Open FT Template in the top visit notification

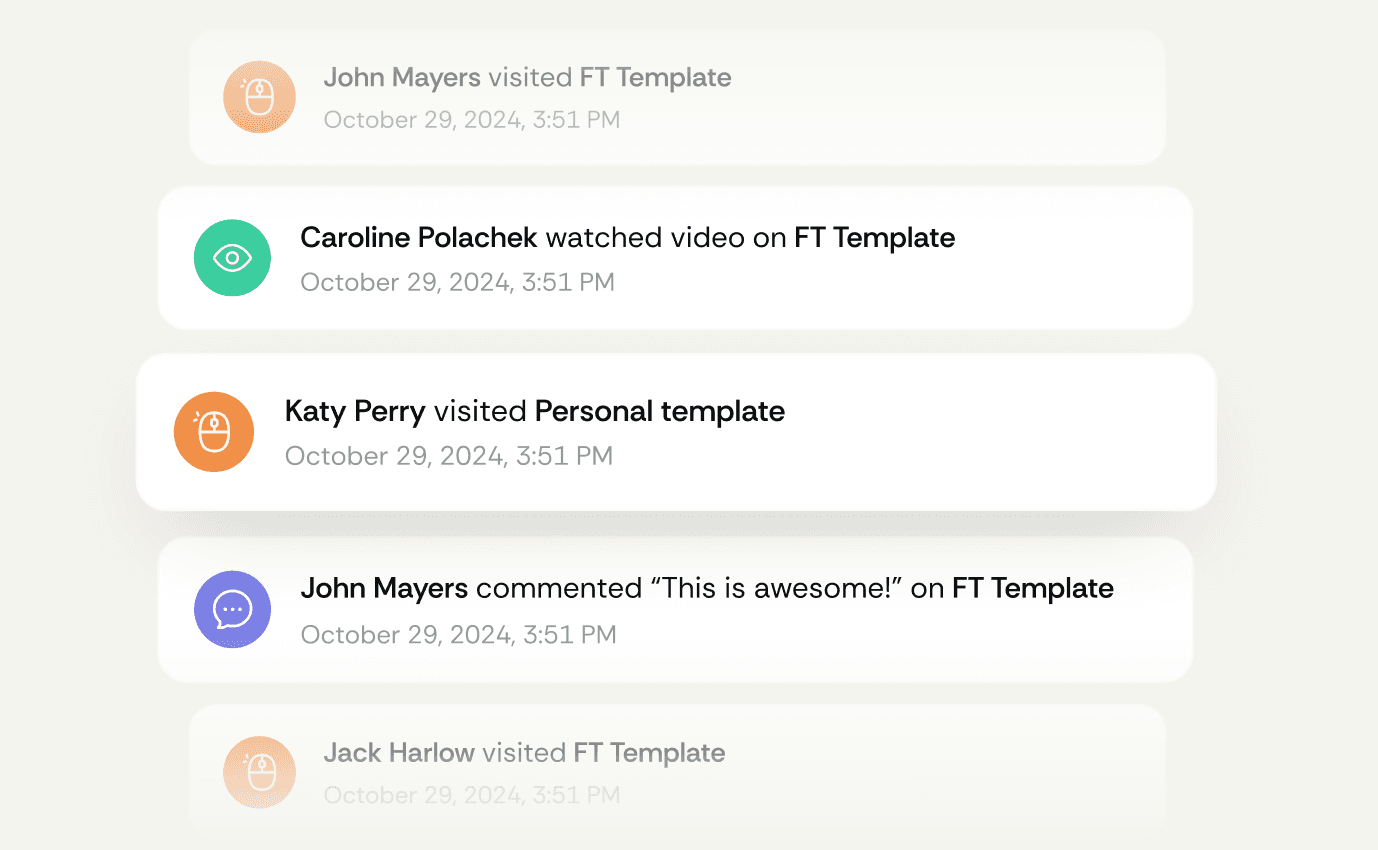pyautogui.click(x=655, y=78)
